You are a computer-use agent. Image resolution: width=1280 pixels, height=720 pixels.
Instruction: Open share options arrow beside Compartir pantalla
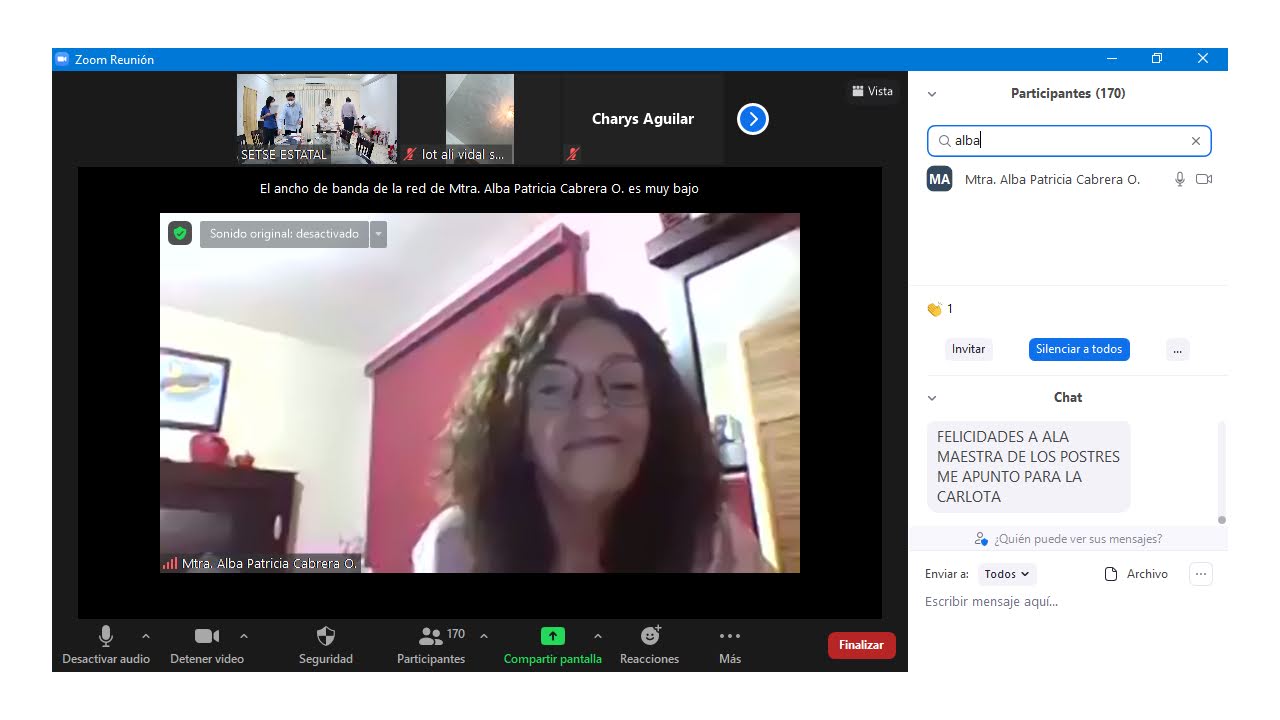coord(598,636)
